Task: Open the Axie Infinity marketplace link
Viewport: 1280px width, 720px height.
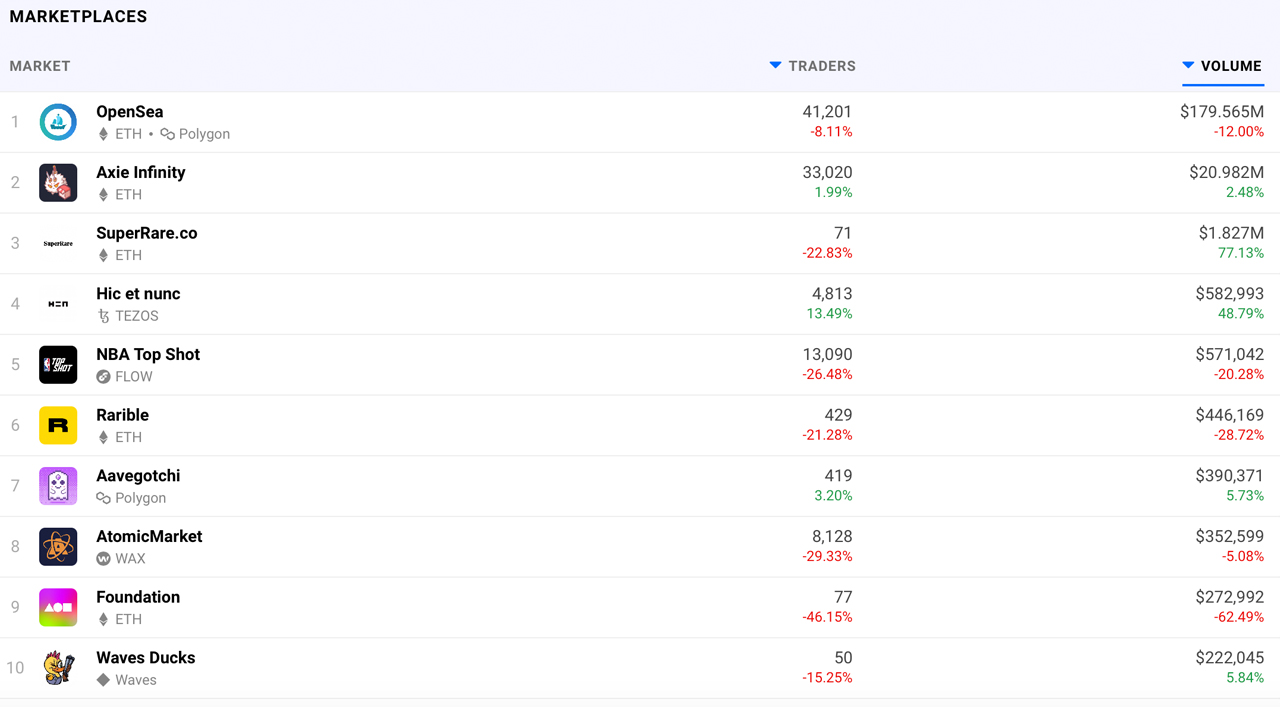Action: [141, 172]
